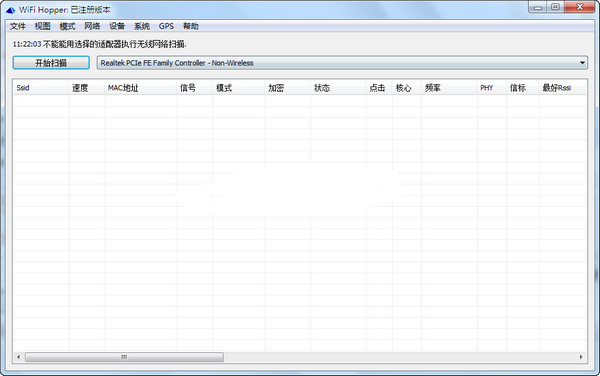Sort by the 频率 column header

449,88
